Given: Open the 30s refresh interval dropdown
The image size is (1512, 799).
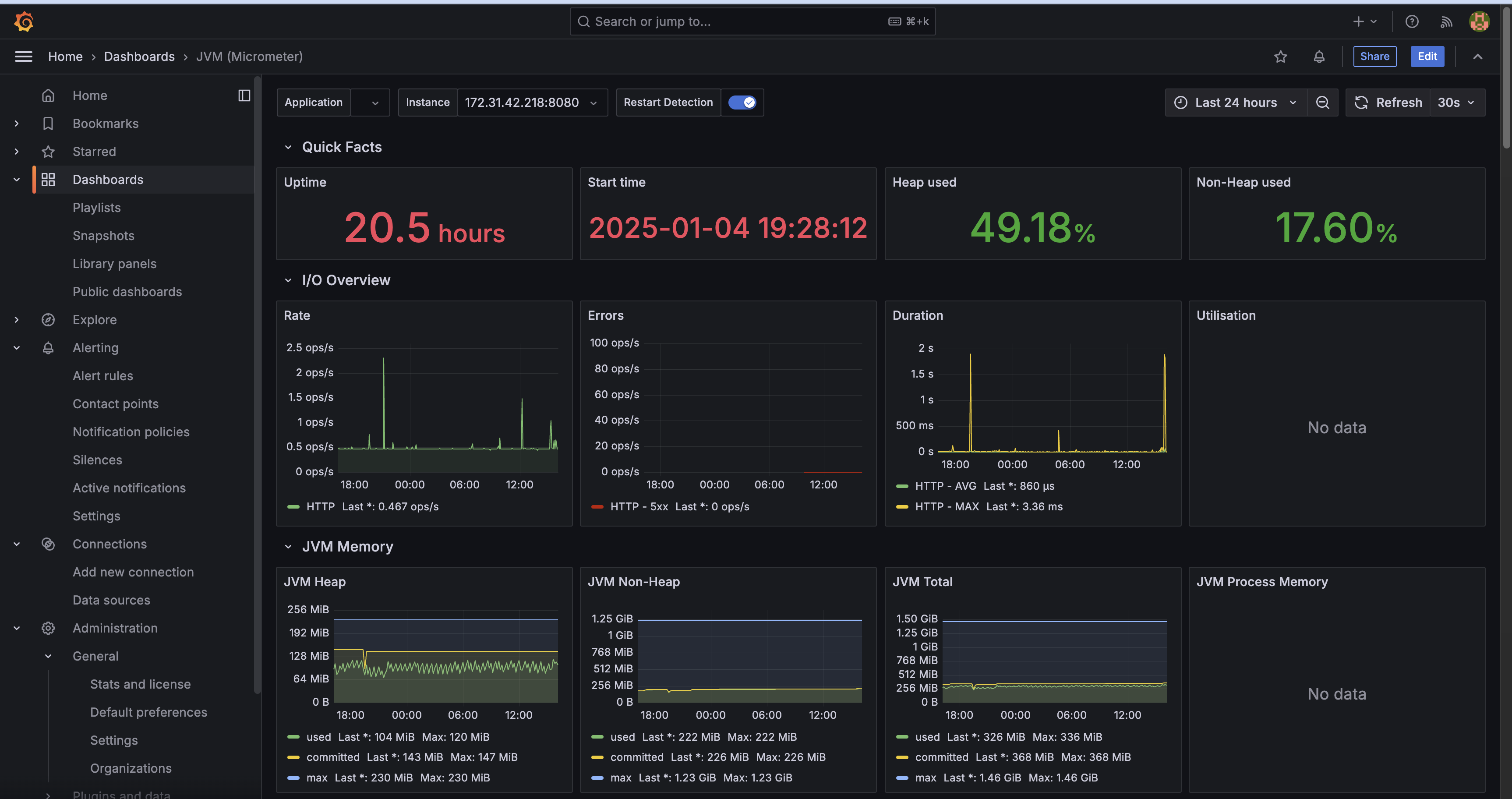Looking at the screenshot, I should click(1457, 102).
